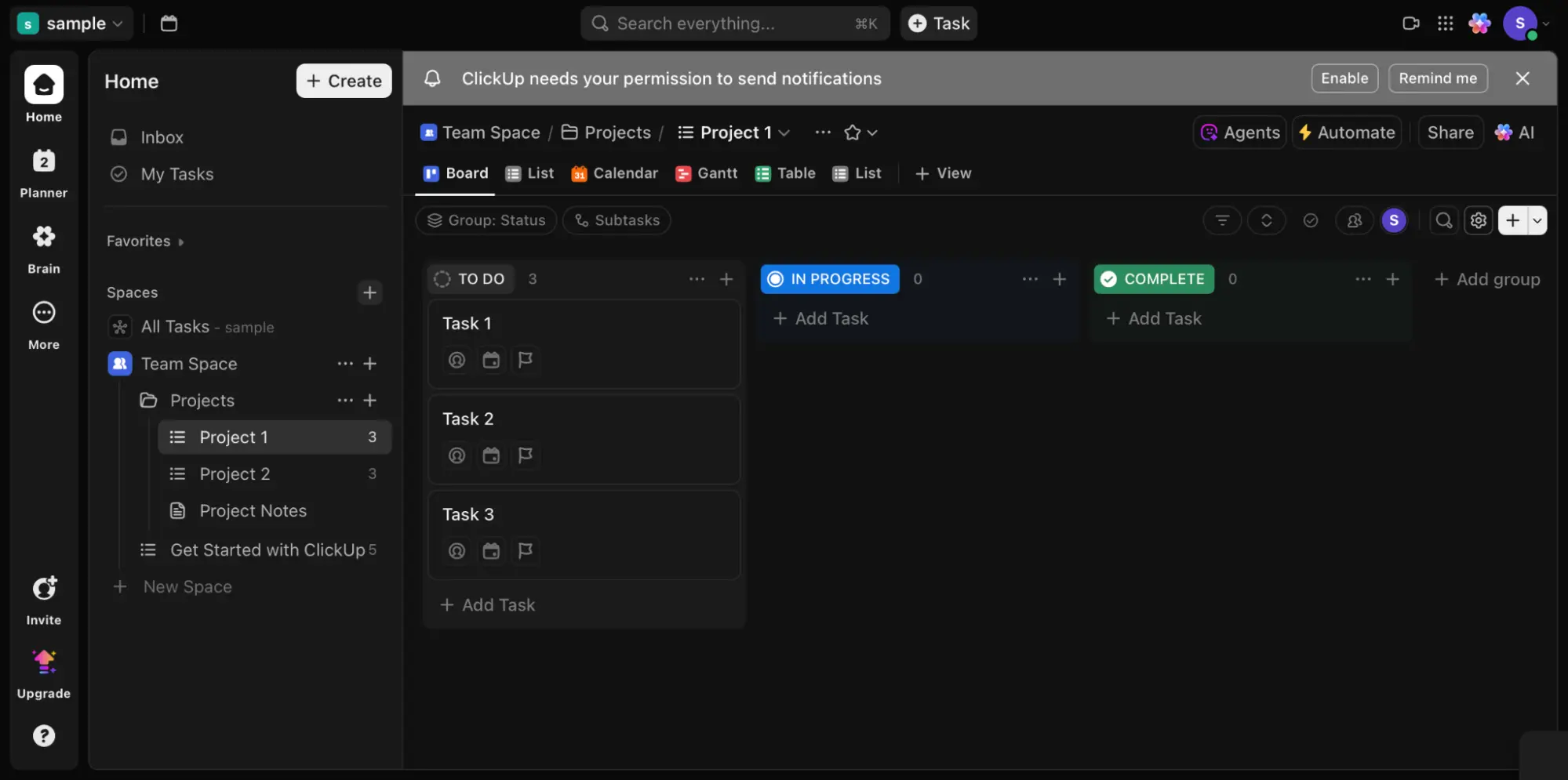The width and height of the screenshot is (1568, 780).
Task: Open IN PROGRESS column ellipsis menu
Action: [x=1030, y=279]
